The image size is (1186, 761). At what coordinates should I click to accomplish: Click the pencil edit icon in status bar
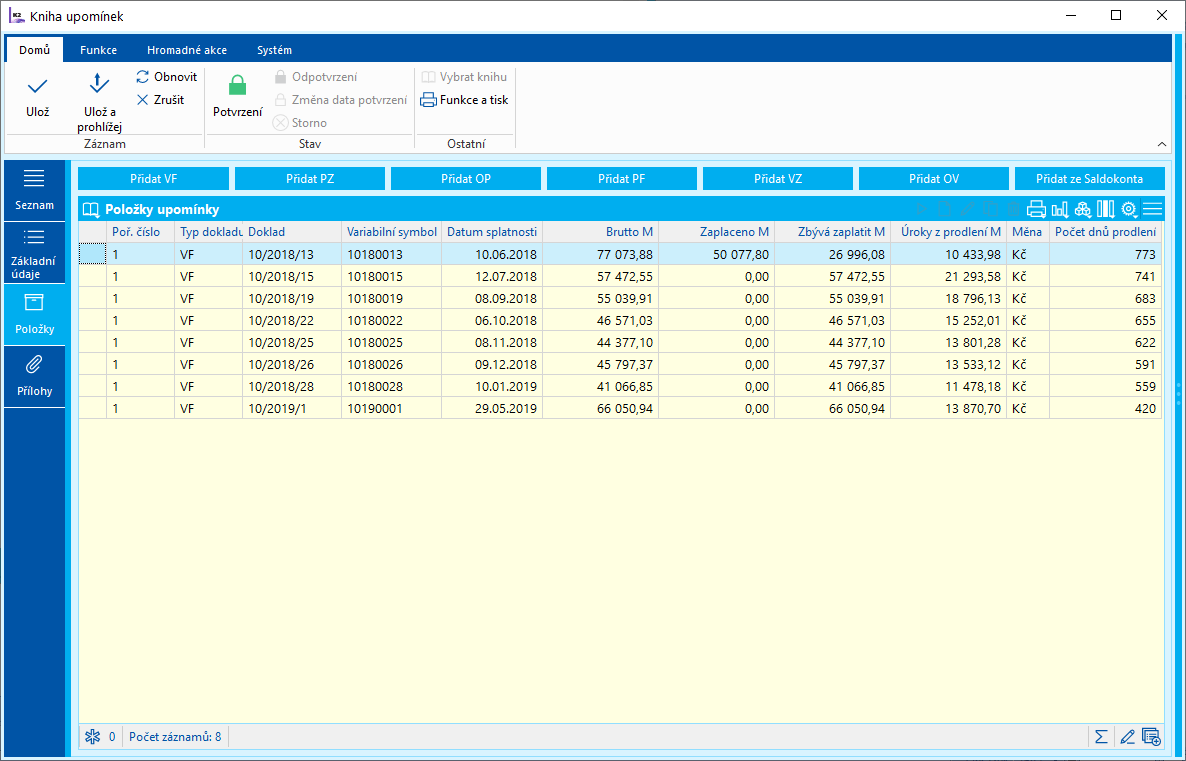(1127, 737)
